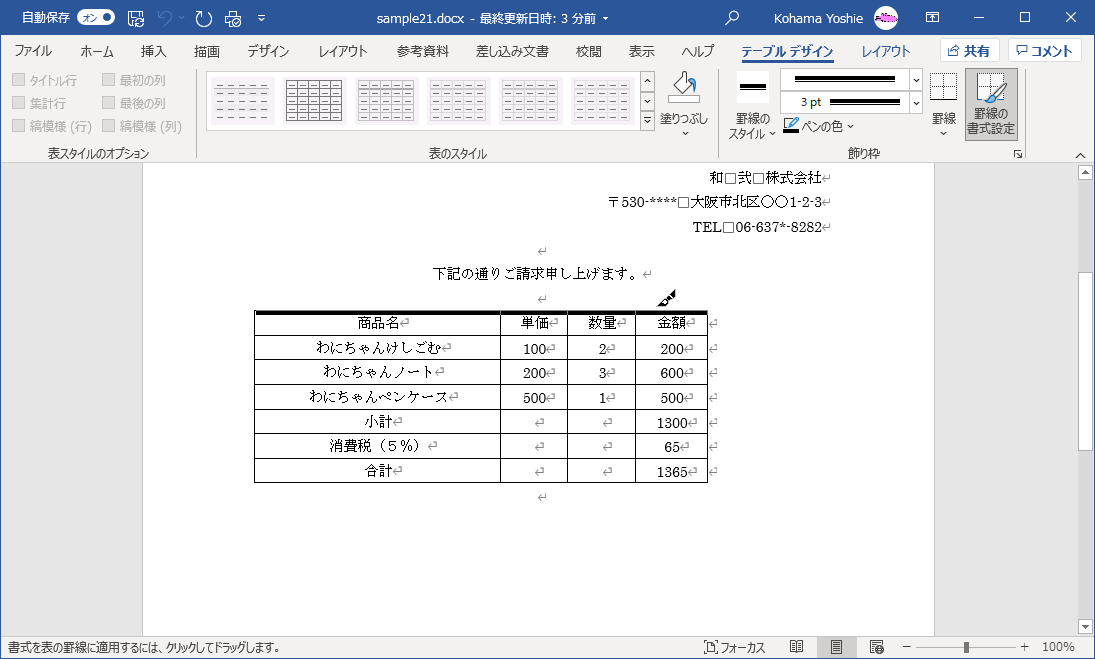Screen dimensions: 1095x659
Task: Click the Redo icon in quick access toolbar
Action: pos(204,18)
